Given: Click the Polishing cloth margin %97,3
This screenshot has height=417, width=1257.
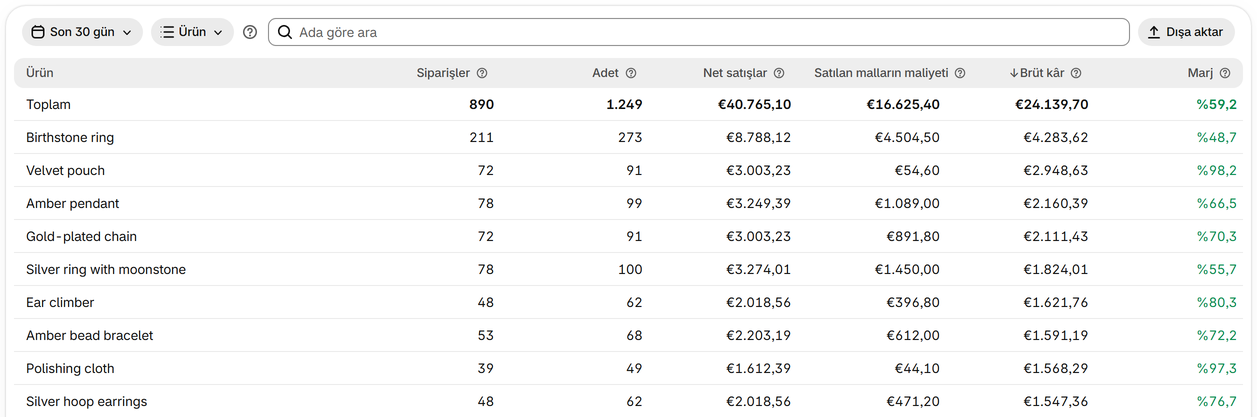Looking at the screenshot, I should tap(1217, 368).
